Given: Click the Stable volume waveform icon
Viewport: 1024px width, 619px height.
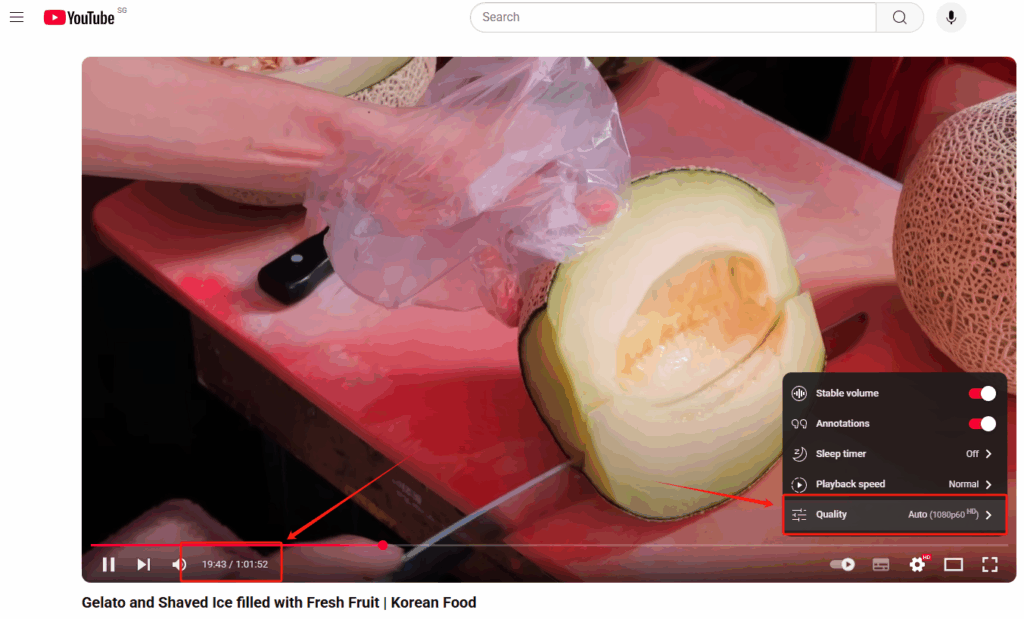Looking at the screenshot, I should coord(799,393).
